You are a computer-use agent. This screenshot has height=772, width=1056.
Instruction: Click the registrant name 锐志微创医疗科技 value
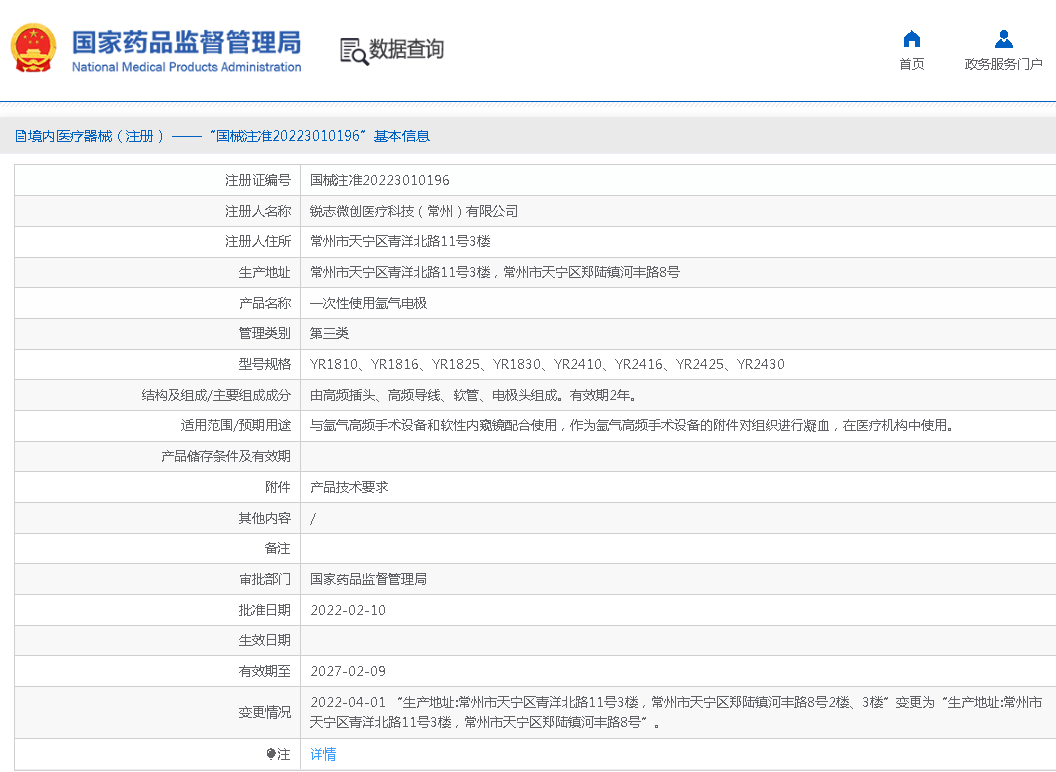414,211
